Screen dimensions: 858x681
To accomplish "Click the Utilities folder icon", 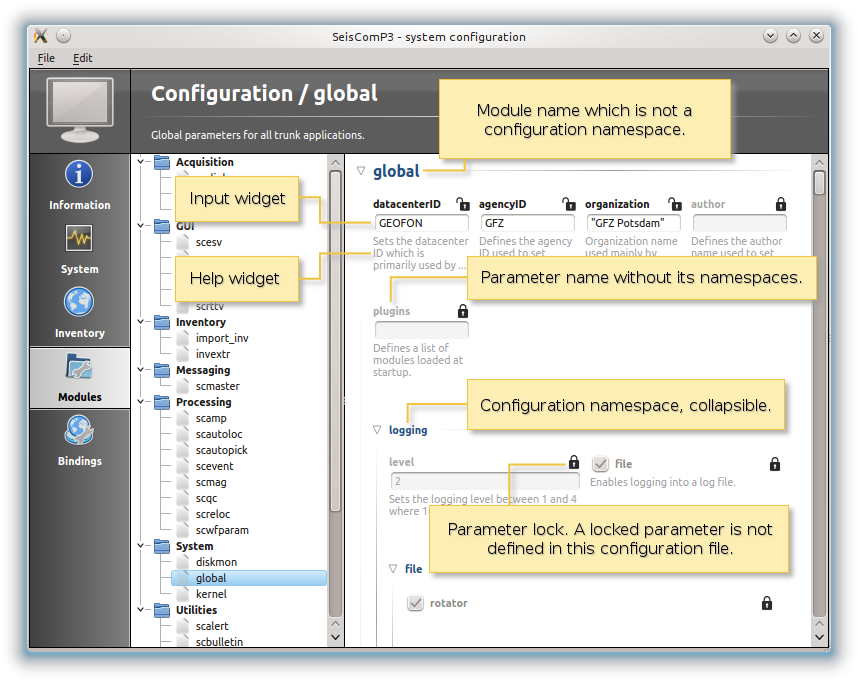I will (162, 610).
